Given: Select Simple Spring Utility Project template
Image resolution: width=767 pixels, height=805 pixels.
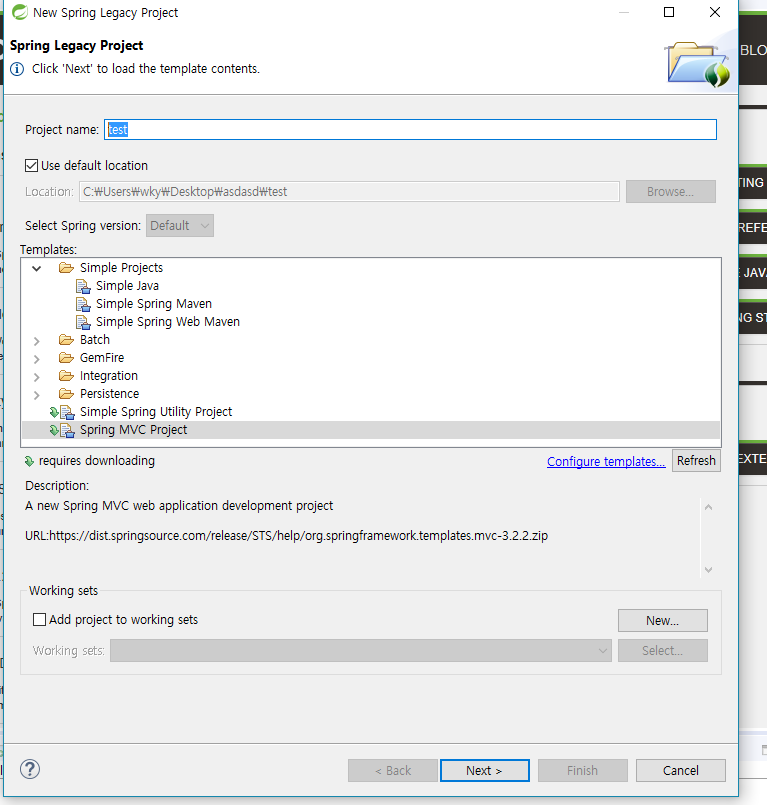Looking at the screenshot, I should click(156, 412).
